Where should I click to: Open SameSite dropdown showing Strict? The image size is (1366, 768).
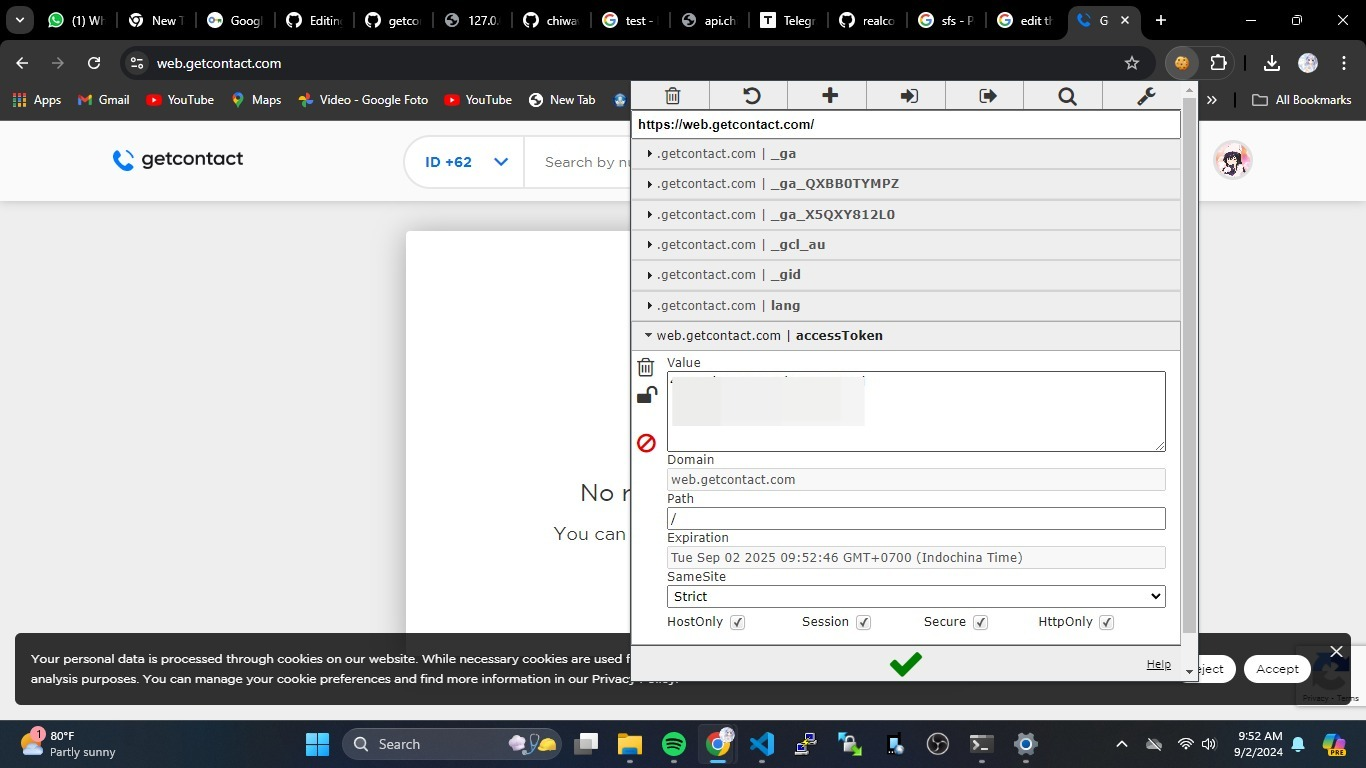[x=916, y=596]
